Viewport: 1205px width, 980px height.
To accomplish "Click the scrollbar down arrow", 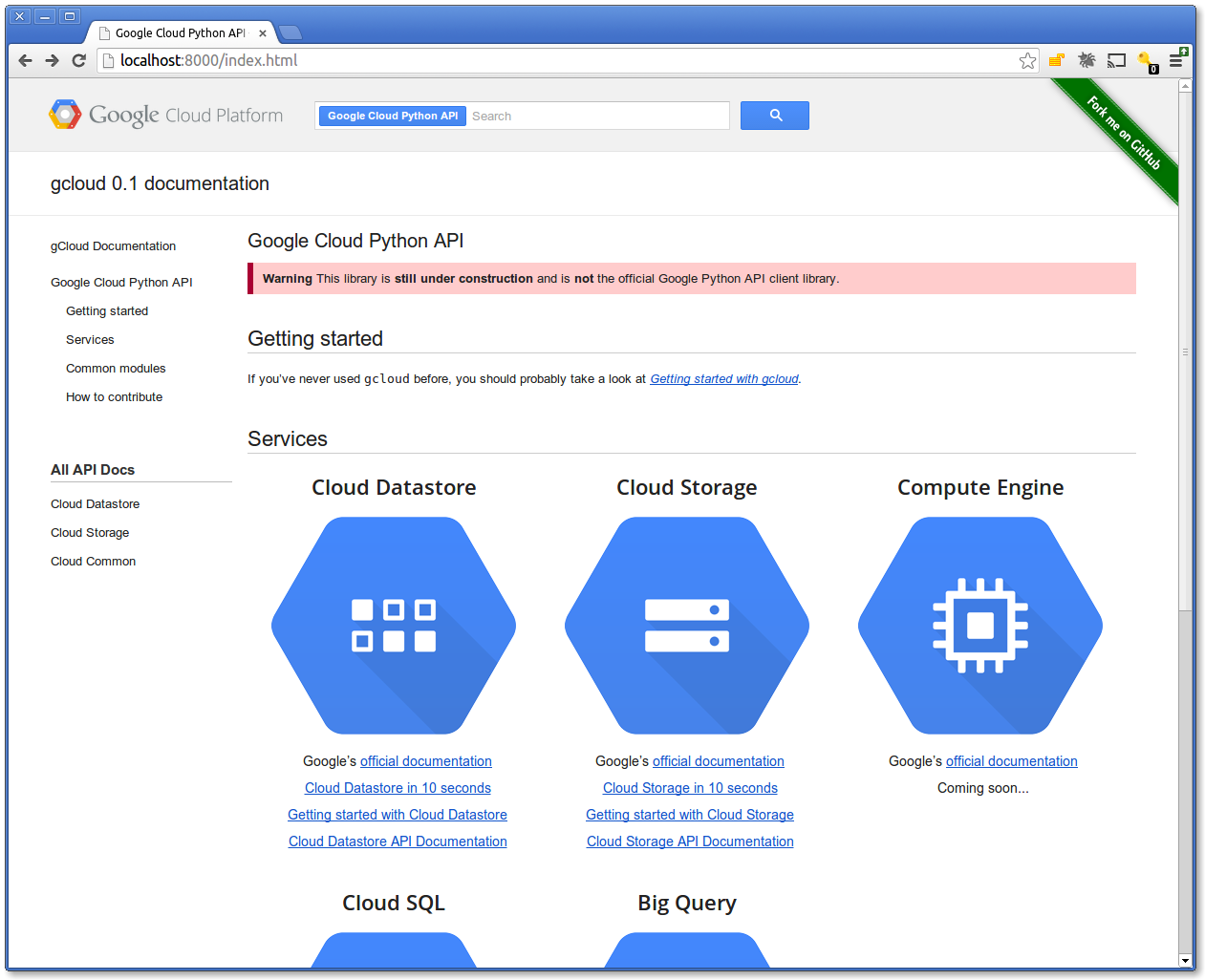I will coord(1185,961).
